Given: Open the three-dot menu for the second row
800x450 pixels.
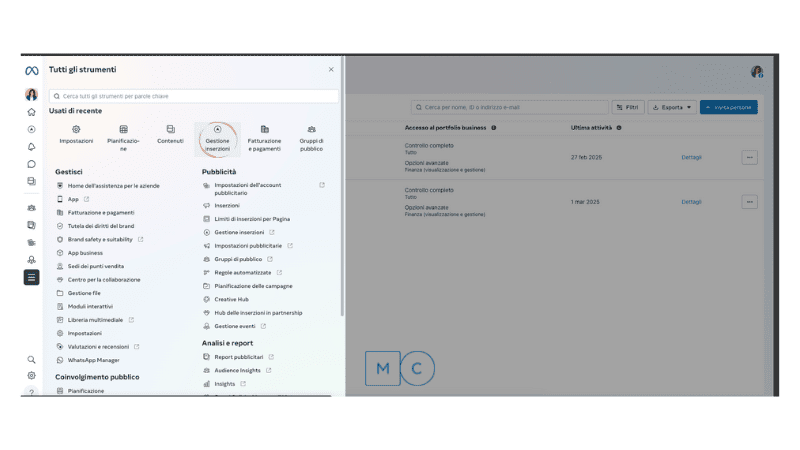Looking at the screenshot, I should pos(749,202).
